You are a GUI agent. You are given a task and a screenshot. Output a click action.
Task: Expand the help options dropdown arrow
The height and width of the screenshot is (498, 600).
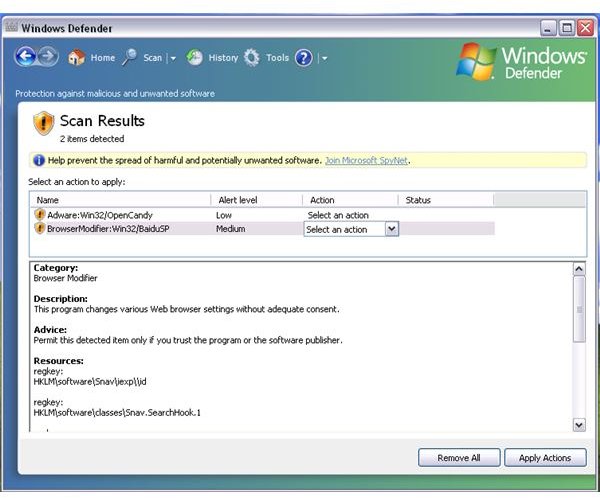coord(324,58)
